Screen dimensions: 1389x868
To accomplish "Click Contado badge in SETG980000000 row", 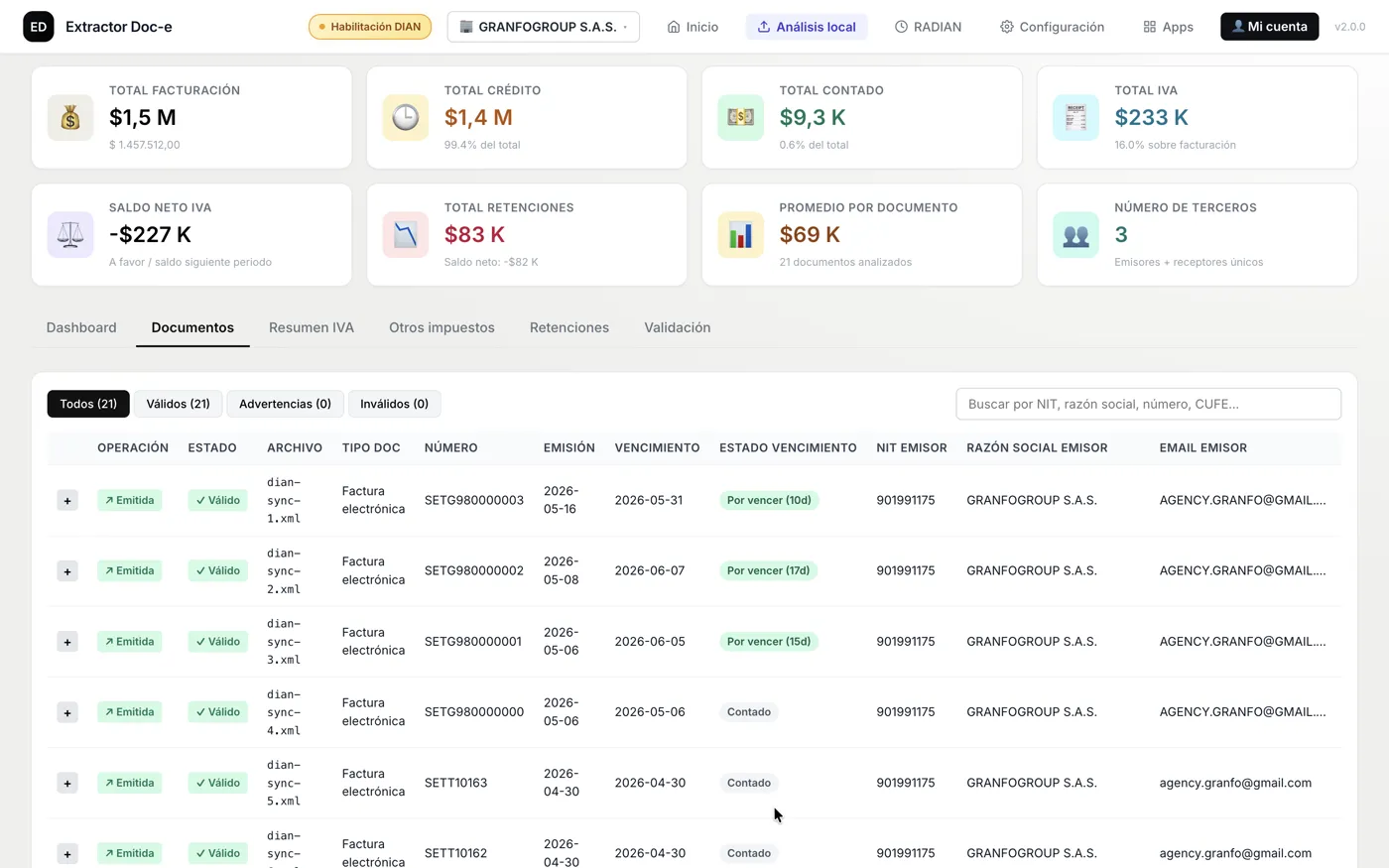I will pos(749,712).
